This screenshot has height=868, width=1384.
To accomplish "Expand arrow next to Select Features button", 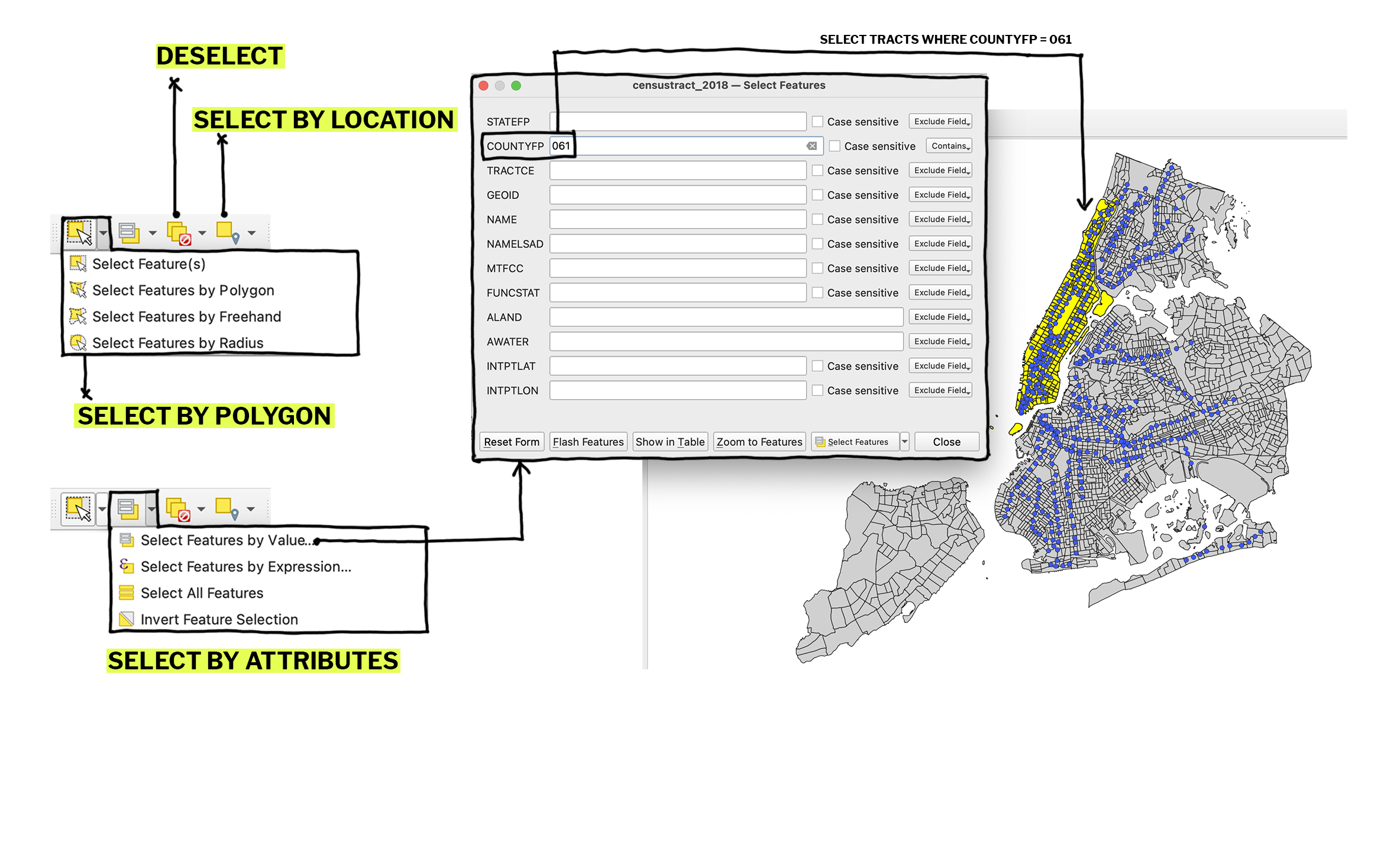I will point(904,442).
